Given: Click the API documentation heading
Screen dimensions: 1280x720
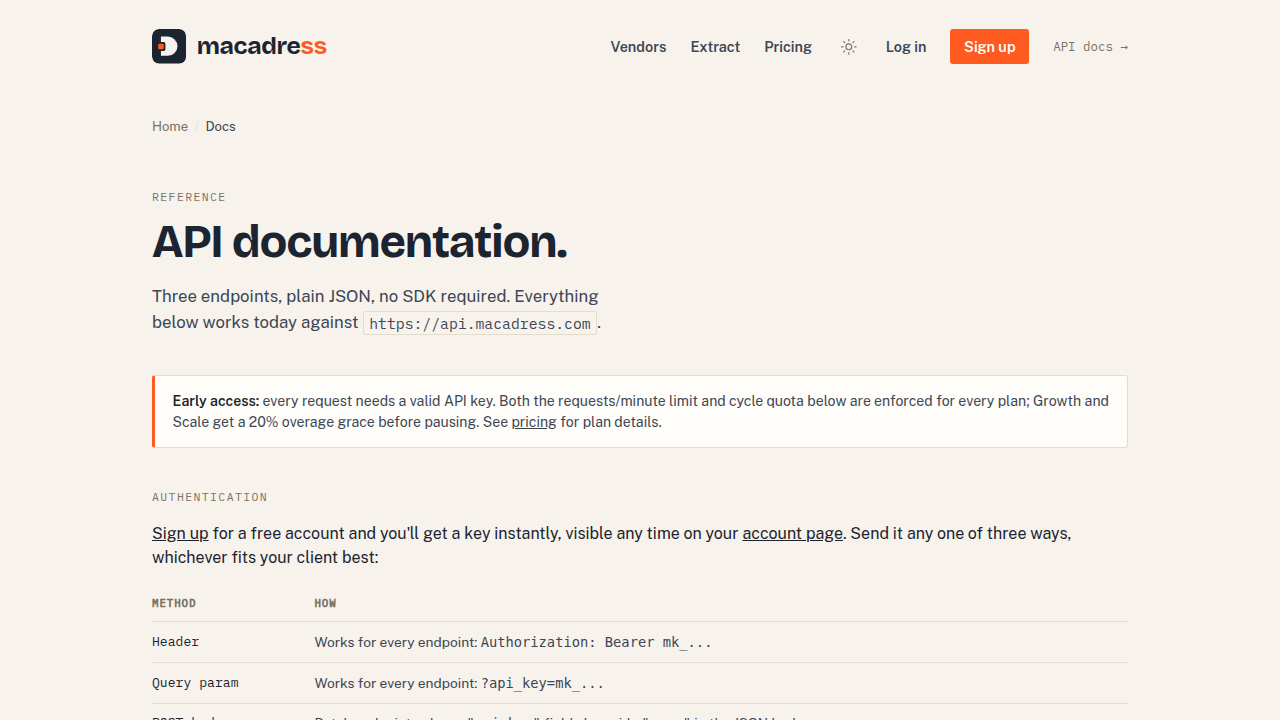Looking at the screenshot, I should (x=360, y=241).
